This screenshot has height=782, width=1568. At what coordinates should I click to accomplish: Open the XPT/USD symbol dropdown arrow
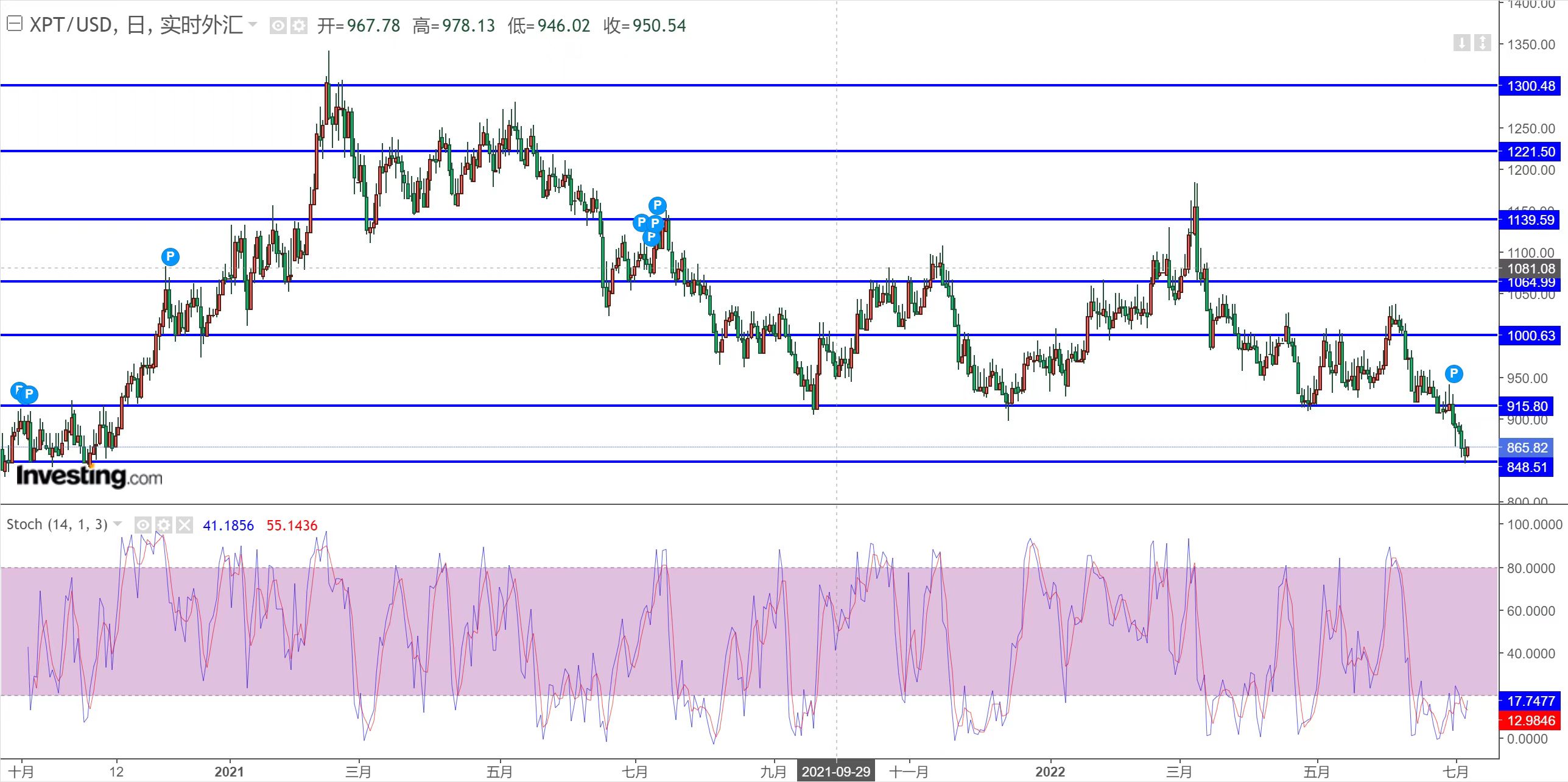(253, 25)
